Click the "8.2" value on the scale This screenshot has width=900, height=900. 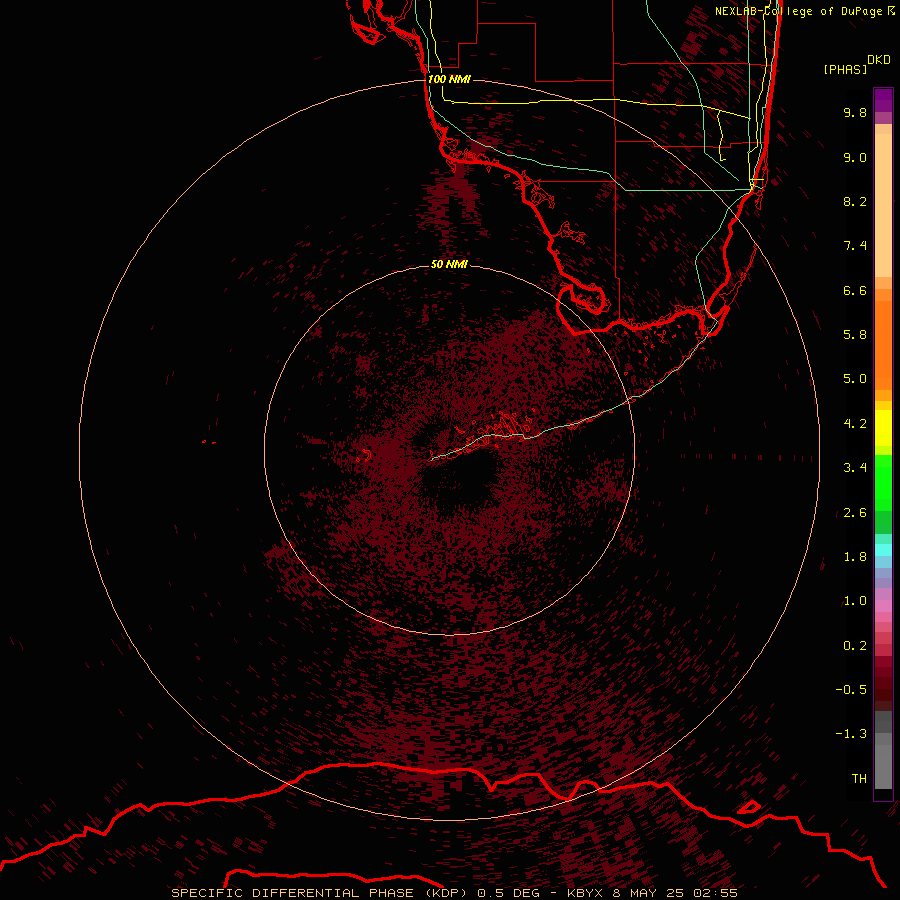pyautogui.click(x=855, y=201)
